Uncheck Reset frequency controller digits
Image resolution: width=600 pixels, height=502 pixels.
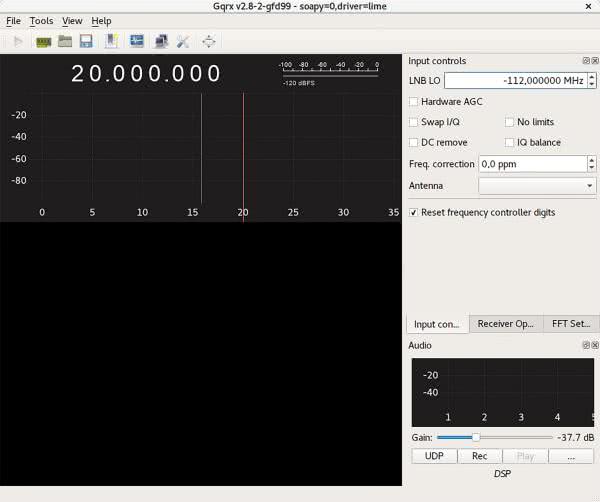[x=414, y=212]
